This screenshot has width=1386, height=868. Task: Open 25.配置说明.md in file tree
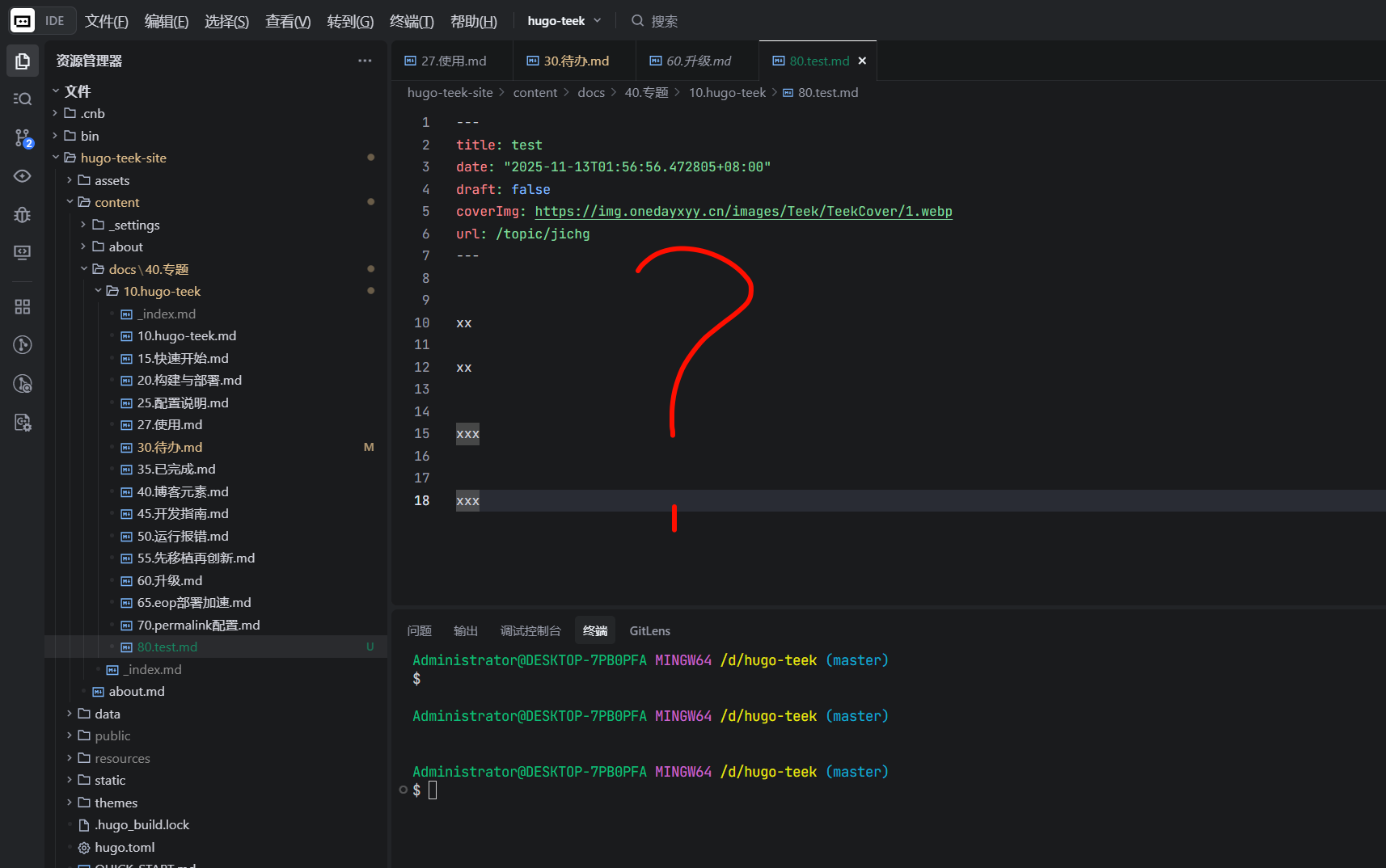[x=183, y=402]
